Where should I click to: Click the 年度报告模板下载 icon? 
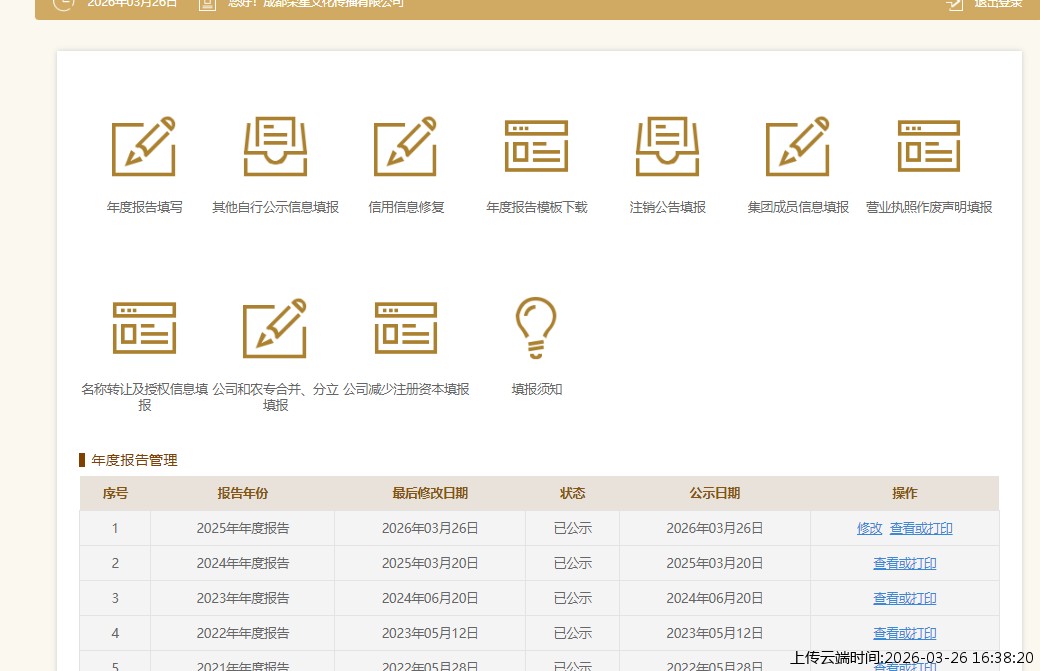(x=536, y=147)
